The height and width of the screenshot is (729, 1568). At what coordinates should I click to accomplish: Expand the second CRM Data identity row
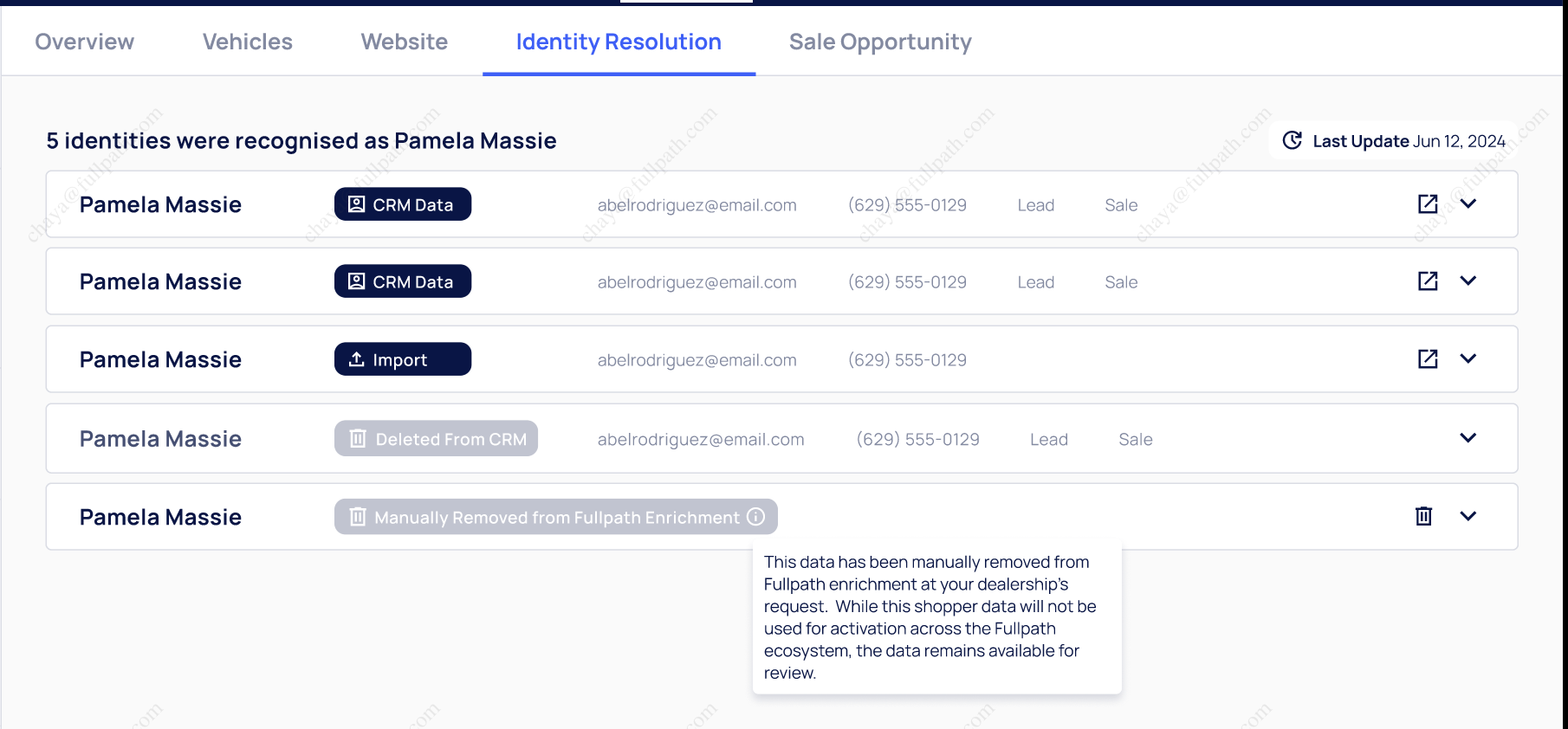click(x=1468, y=281)
